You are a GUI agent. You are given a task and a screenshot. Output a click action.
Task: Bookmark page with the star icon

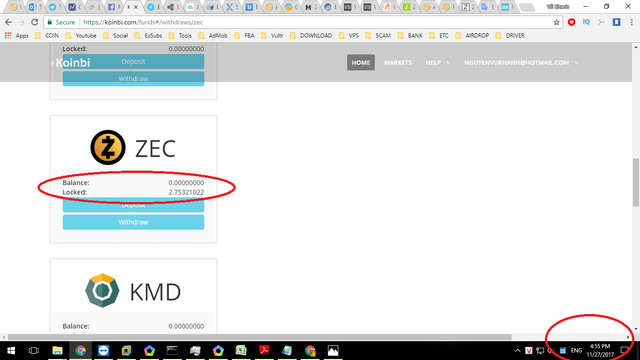coord(556,22)
